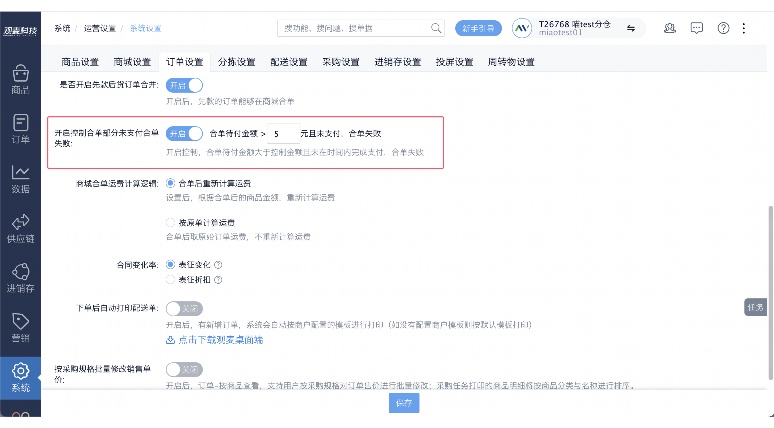Image resolution: width=774 pixels, height=428 pixels.
Task: Switch to 商城设置 tab
Action: pyautogui.click(x=132, y=62)
